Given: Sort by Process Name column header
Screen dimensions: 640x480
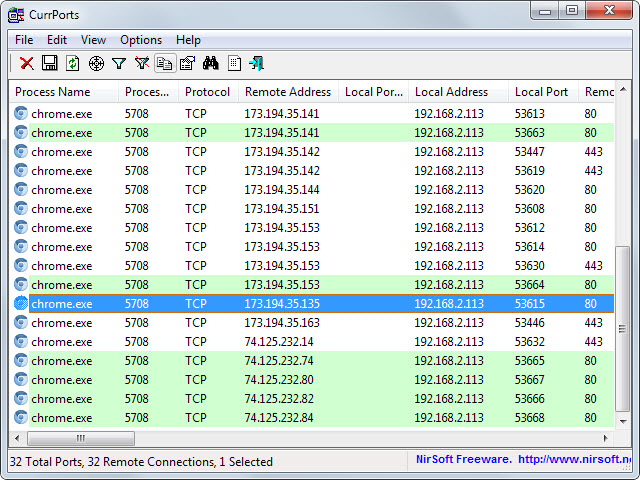Looking at the screenshot, I should point(63,92).
